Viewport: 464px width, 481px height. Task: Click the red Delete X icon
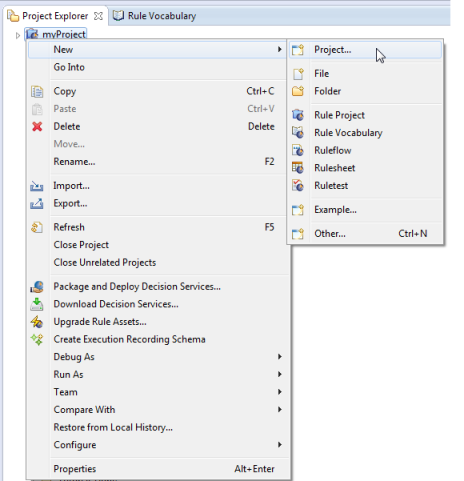(x=37, y=126)
